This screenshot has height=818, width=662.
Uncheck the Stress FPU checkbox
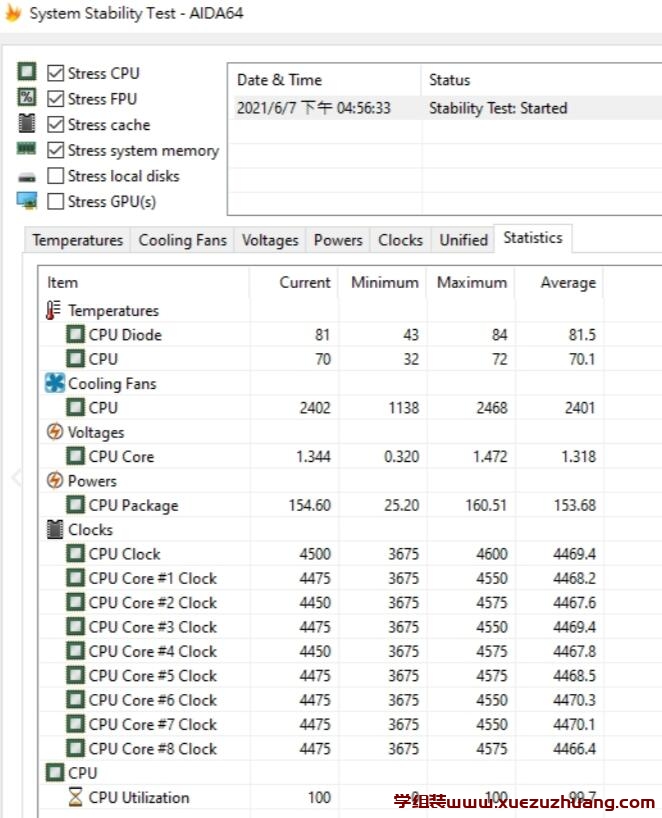tap(55, 99)
